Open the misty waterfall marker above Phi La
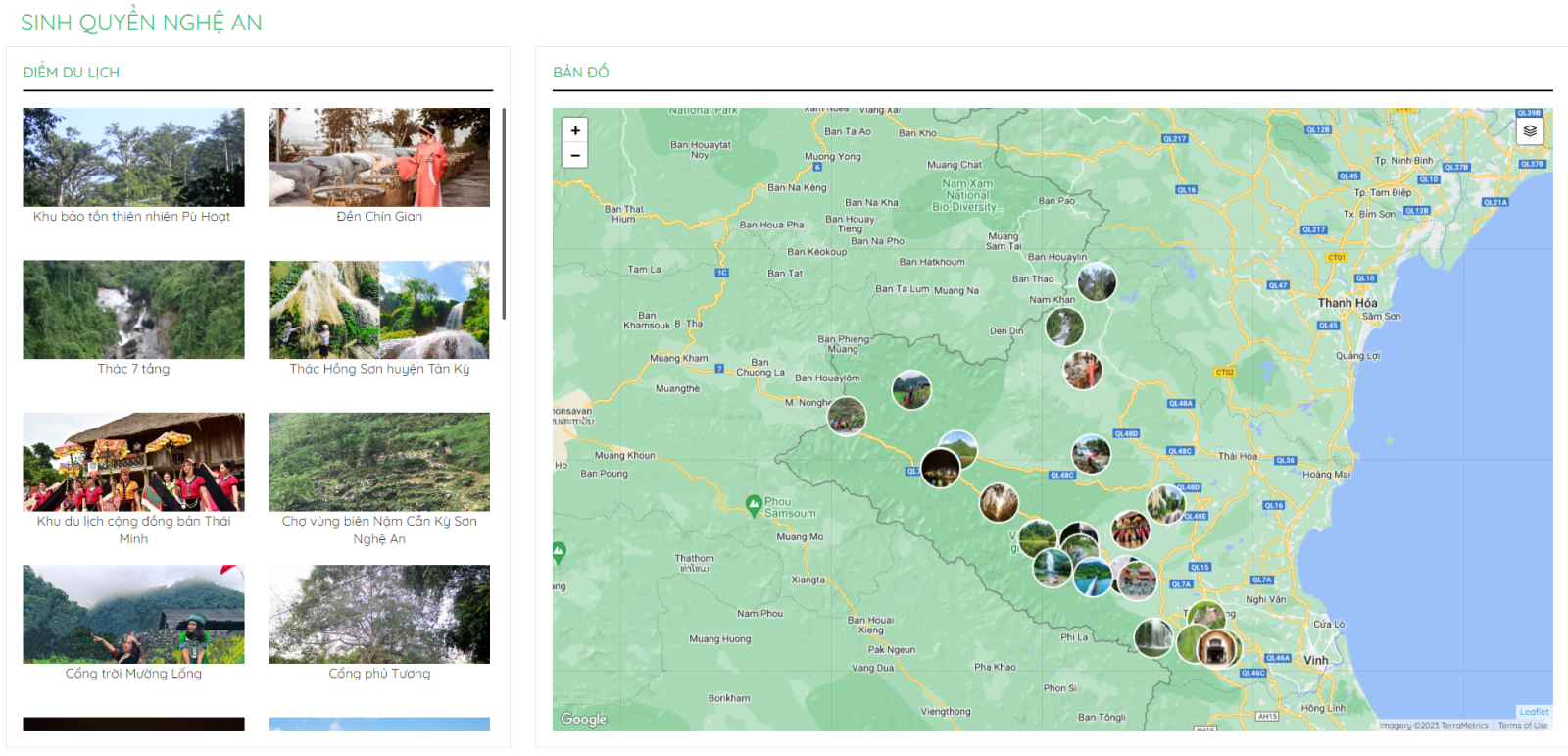The image size is (1568, 756). pyautogui.click(x=1153, y=637)
